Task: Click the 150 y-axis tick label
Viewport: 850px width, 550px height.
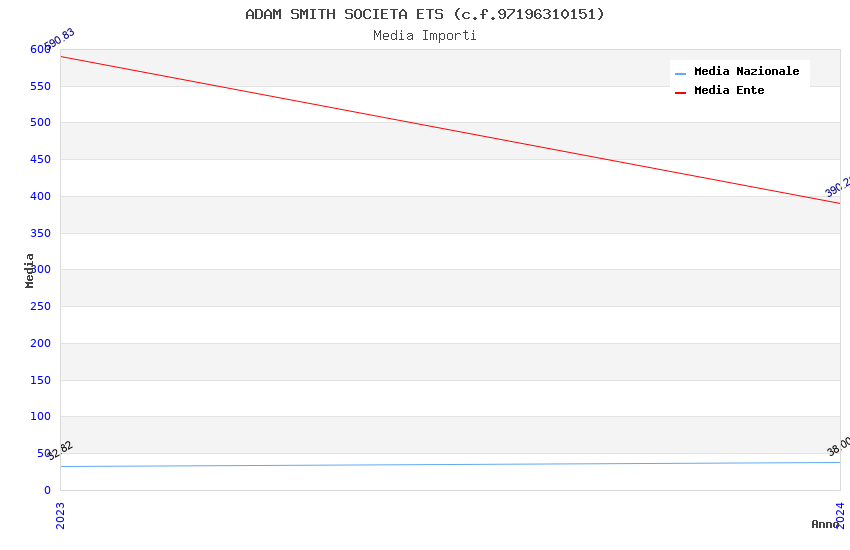Action: pos(40,380)
